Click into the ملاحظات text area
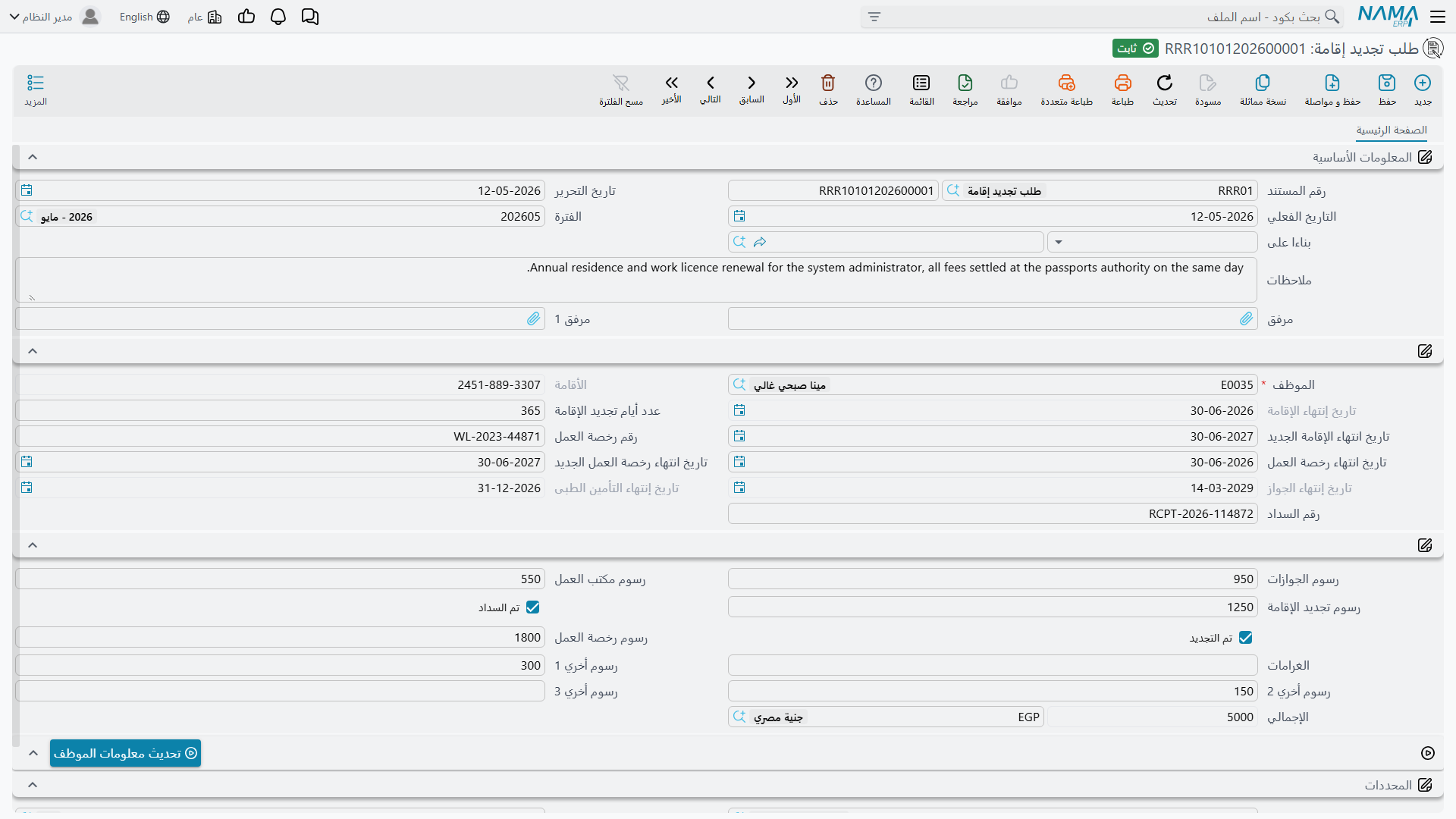The height and width of the screenshot is (819, 1456). coord(635,280)
